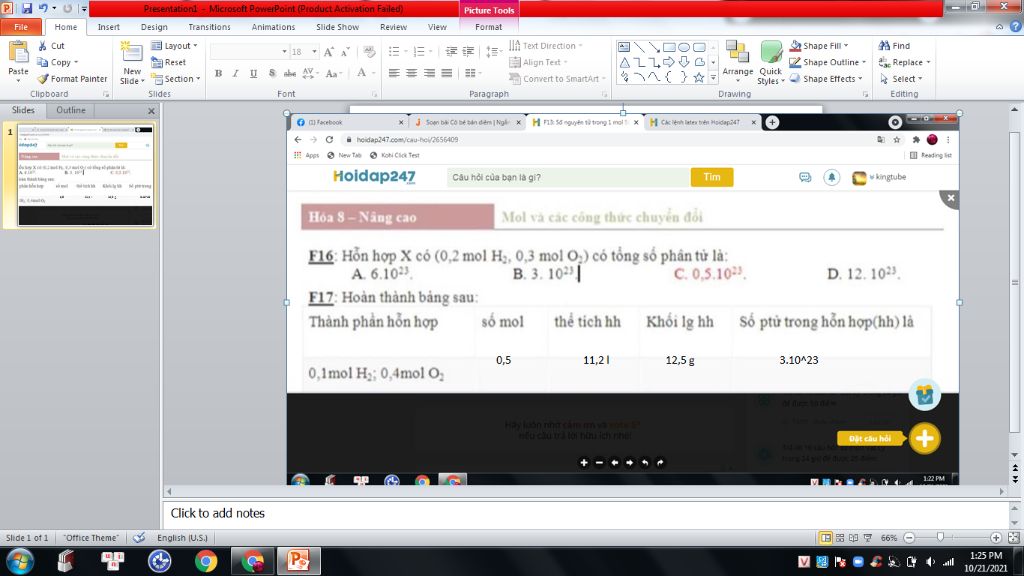Switch to Slide Sorter view
This screenshot has height=576, width=1024.
click(x=840, y=537)
